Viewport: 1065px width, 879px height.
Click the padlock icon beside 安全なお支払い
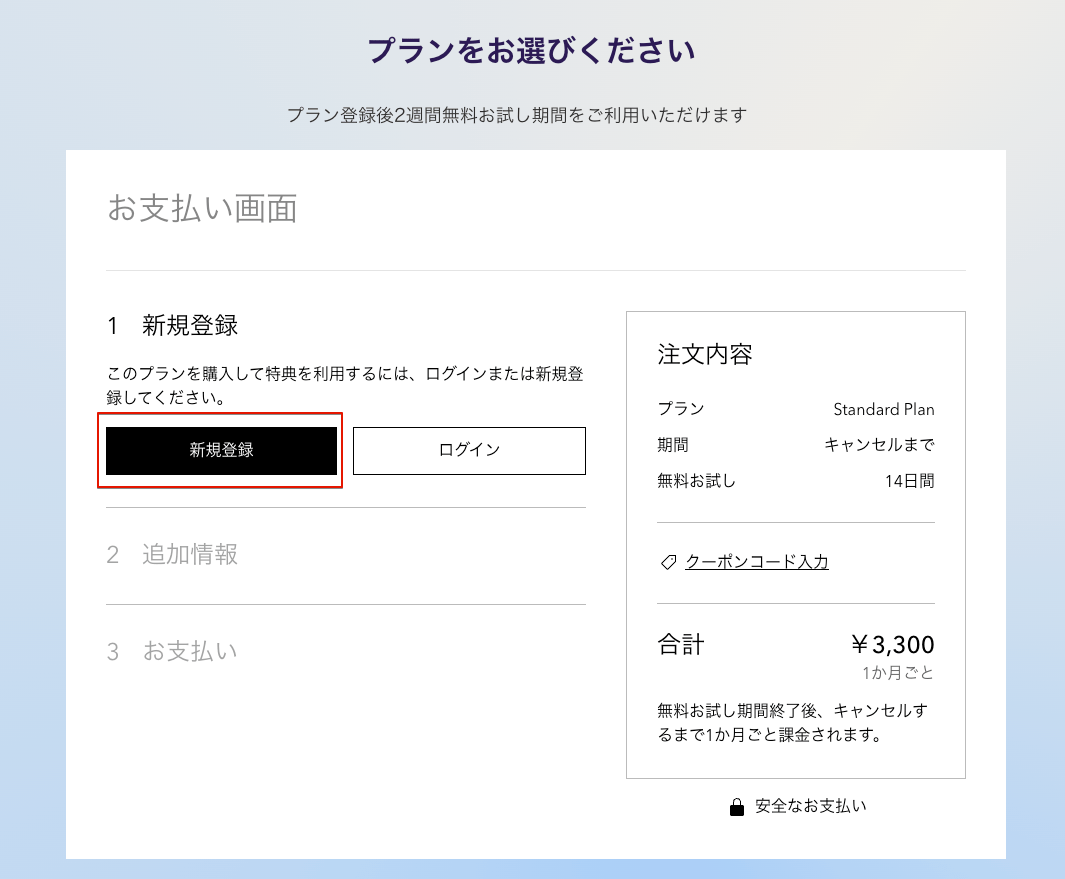tap(737, 807)
